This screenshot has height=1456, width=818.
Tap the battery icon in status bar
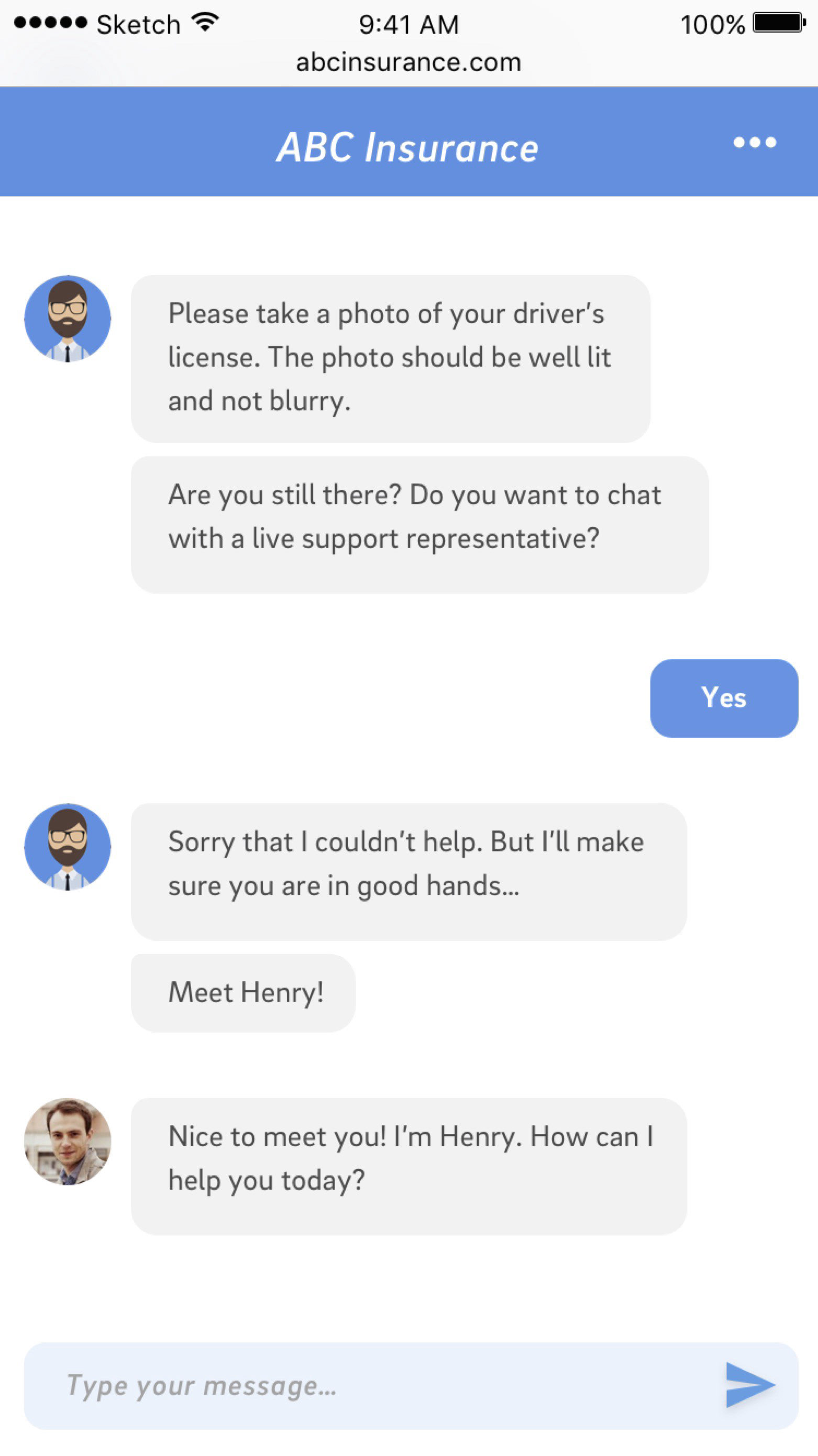coord(779,24)
